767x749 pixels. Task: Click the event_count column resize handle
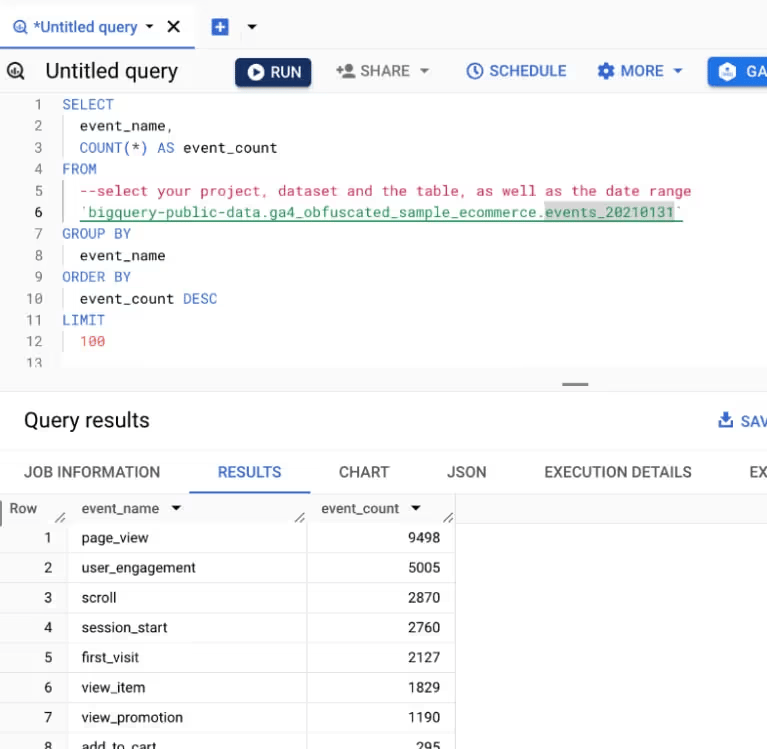(448, 517)
